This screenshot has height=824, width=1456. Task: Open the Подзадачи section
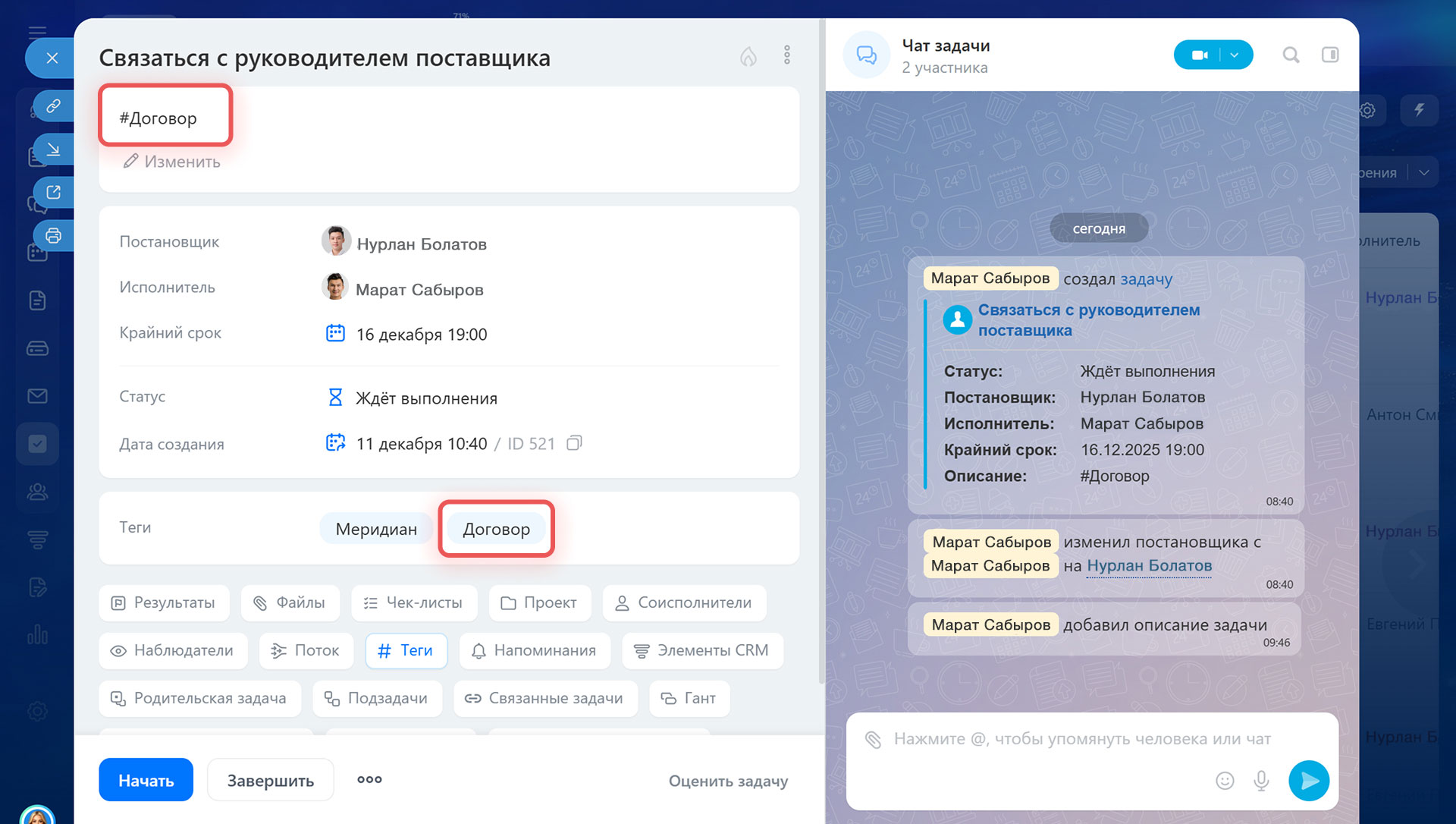[377, 698]
